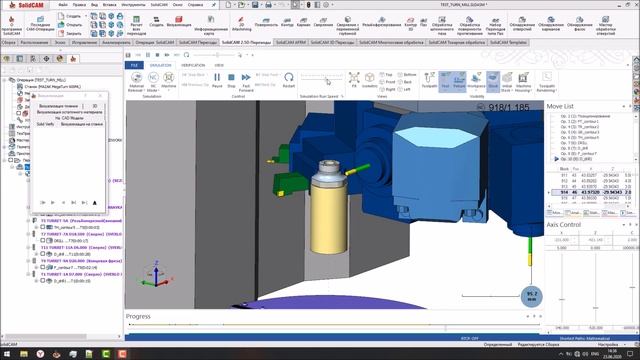Click the 2D iMachining icon

tap(241, 24)
